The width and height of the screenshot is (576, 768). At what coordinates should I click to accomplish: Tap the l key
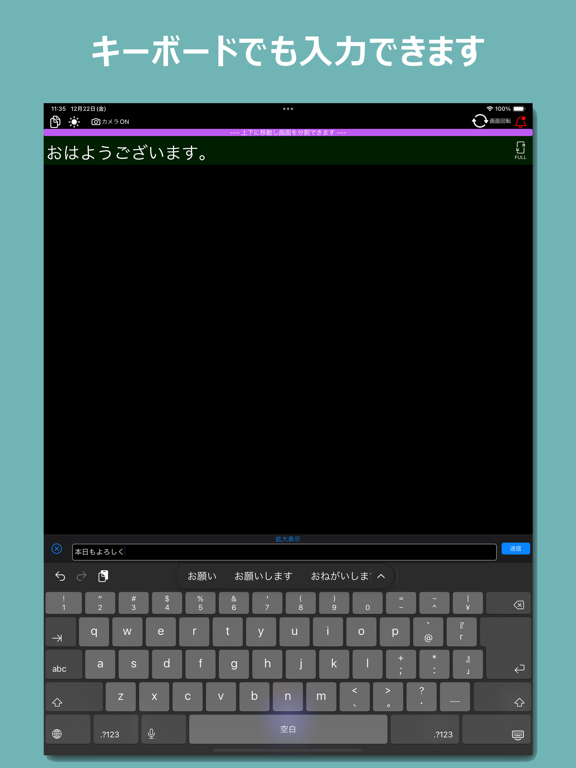click(367, 665)
